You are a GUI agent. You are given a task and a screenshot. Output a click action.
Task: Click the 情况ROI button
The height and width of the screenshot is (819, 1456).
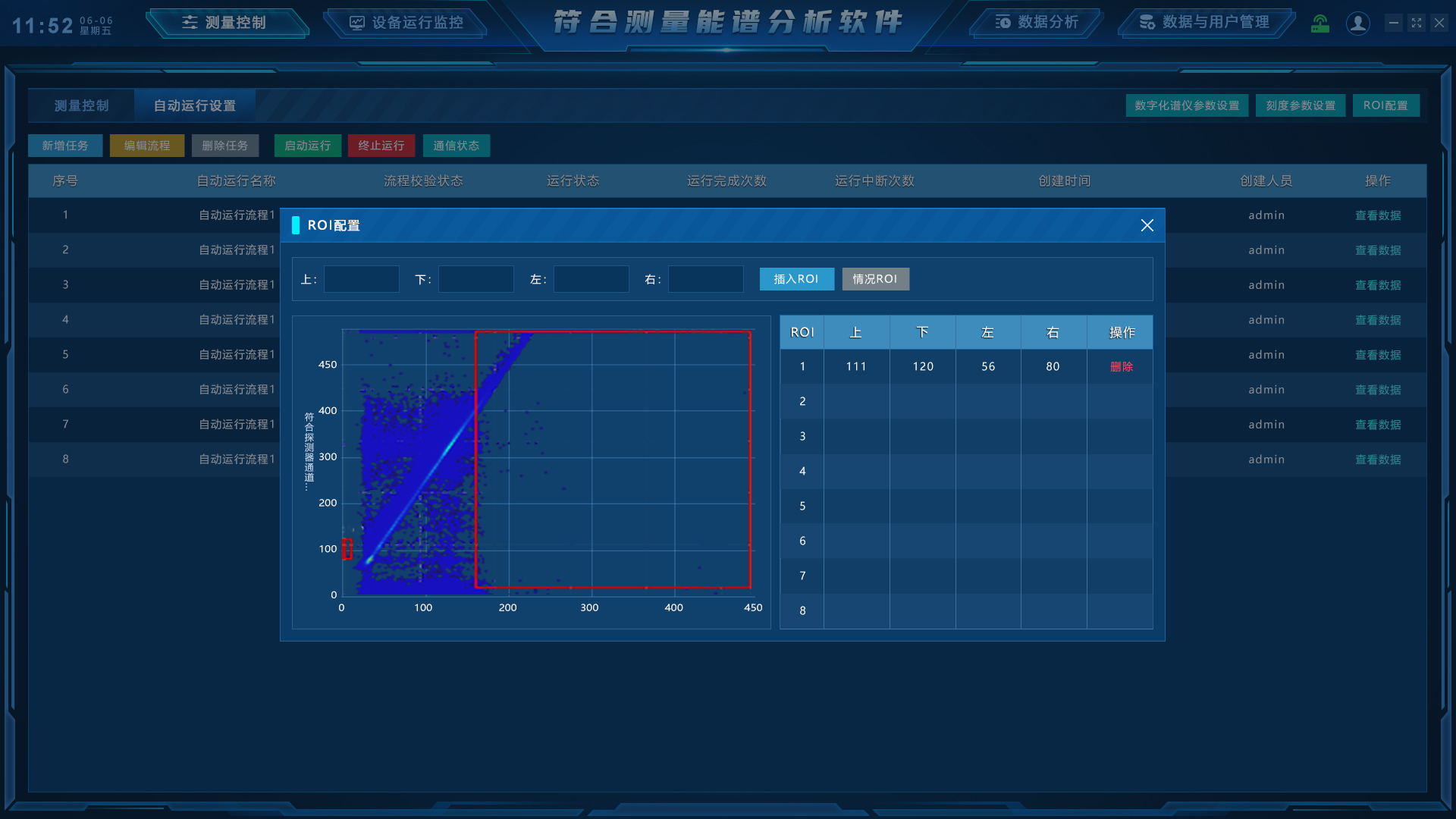(x=875, y=279)
